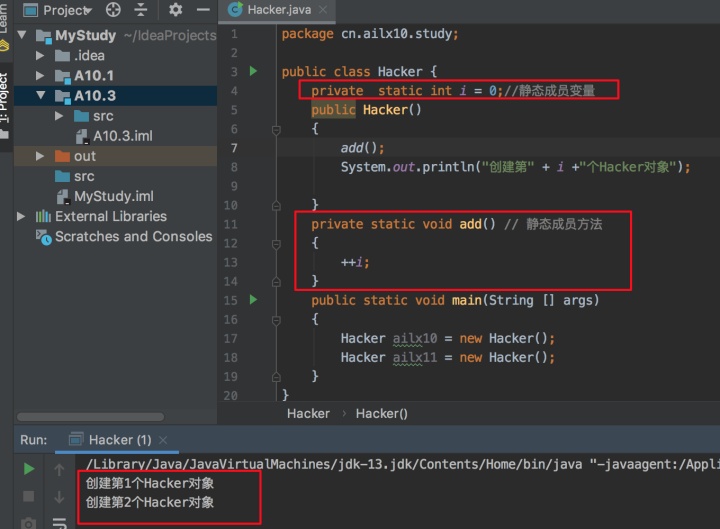
Task: Expand the .idea folder
Action: (40, 56)
